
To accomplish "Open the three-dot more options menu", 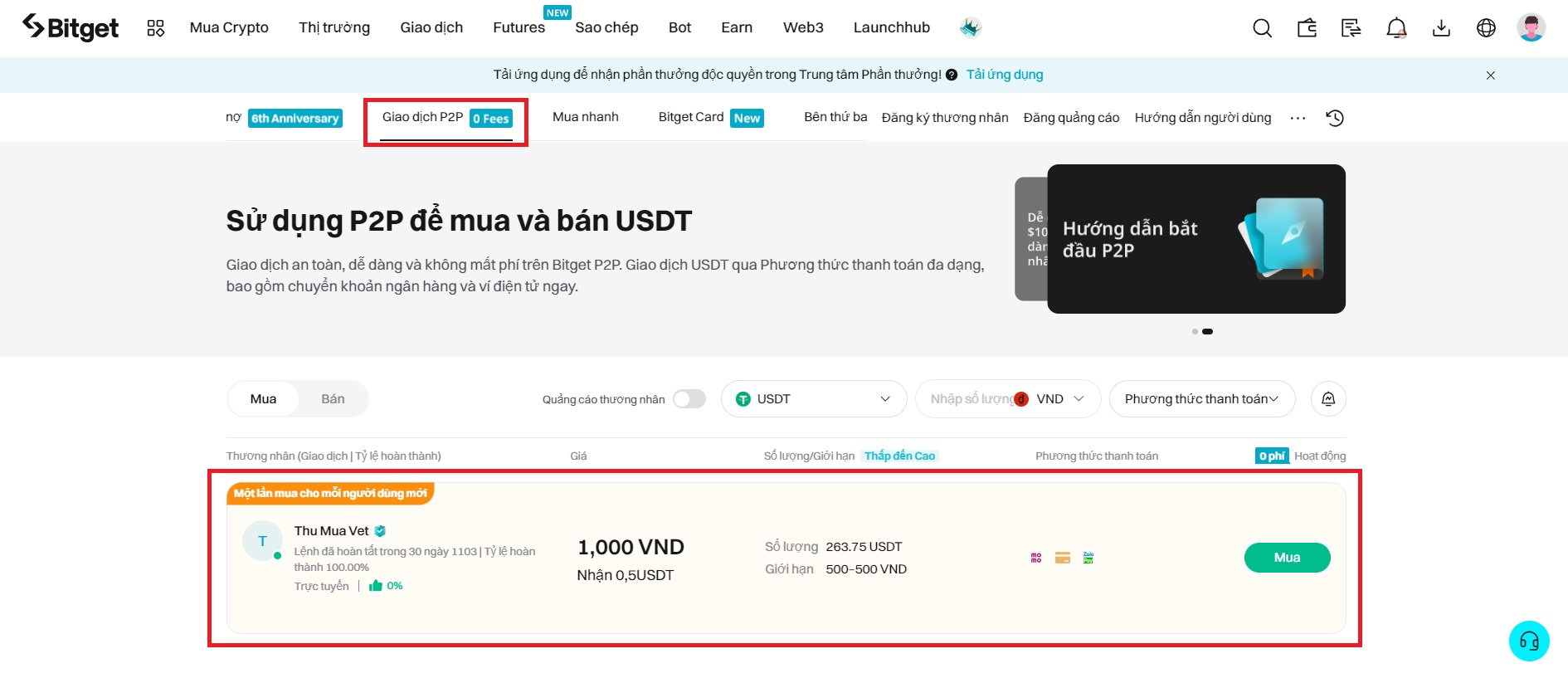I will point(1298,118).
